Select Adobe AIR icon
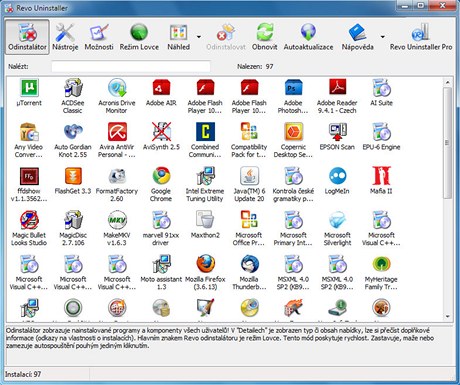The image size is (460, 385). (161, 87)
